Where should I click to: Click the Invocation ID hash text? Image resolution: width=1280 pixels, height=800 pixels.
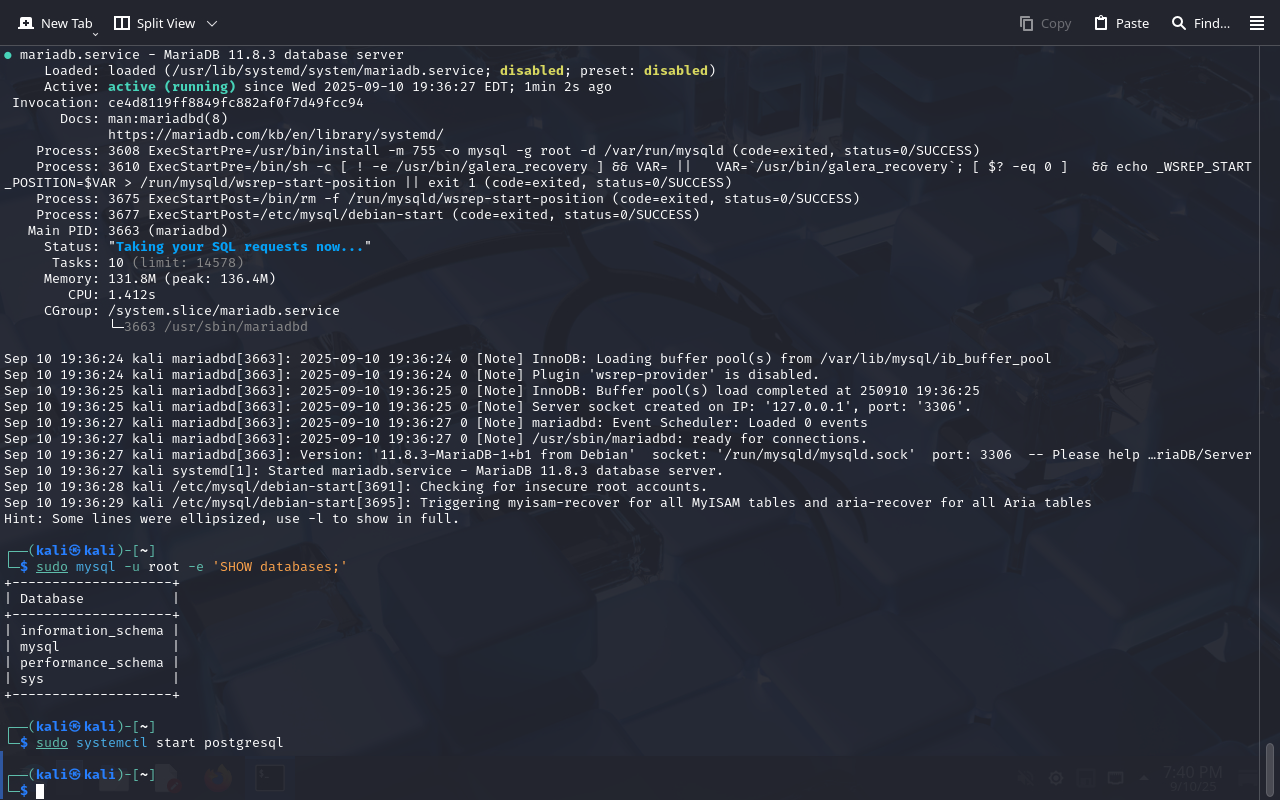click(236, 103)
